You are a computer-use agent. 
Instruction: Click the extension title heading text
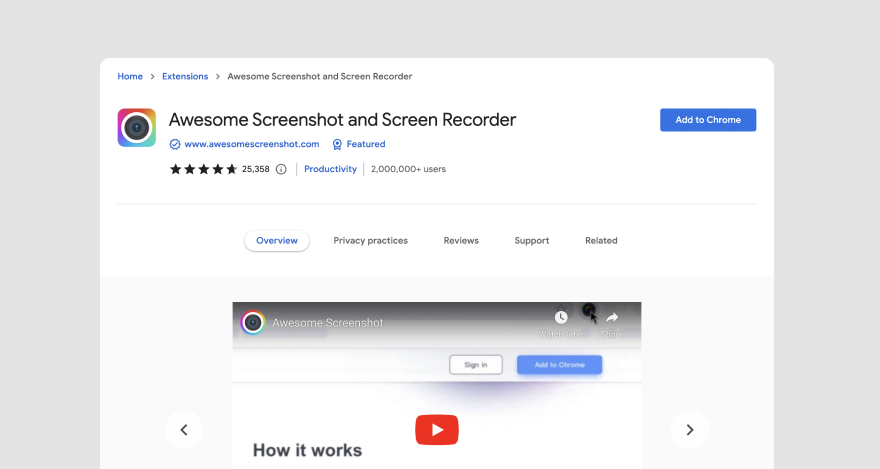[342, 119]
